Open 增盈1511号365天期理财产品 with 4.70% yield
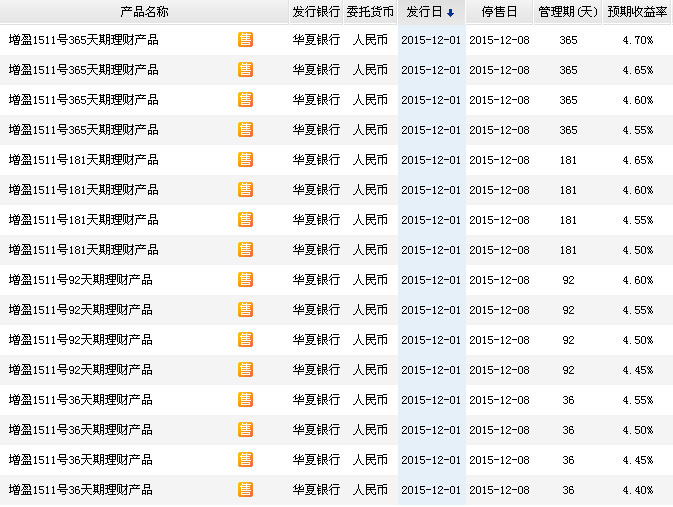This screenshot has width=673, height=507. pos(84,40)
